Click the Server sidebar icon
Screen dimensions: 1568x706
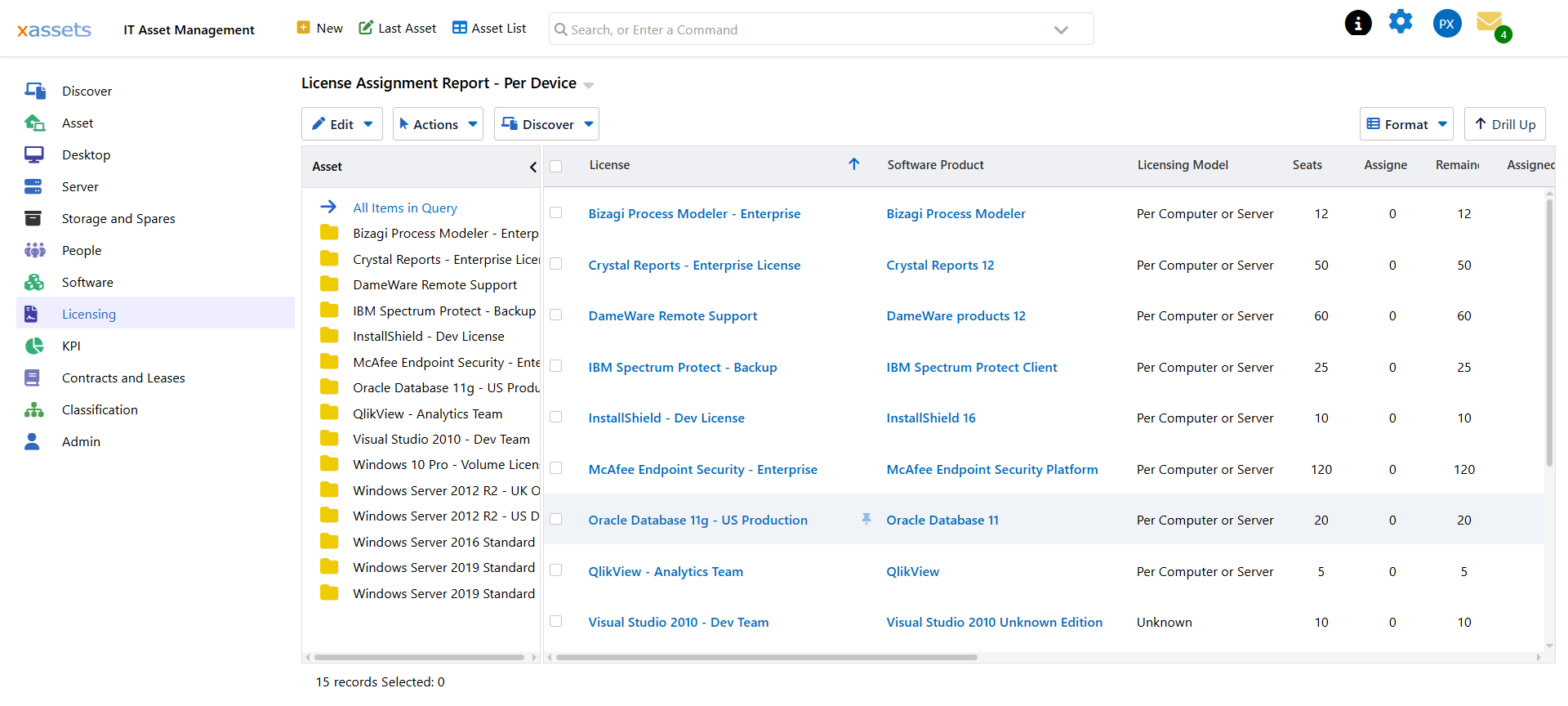[x=33, y=186]
